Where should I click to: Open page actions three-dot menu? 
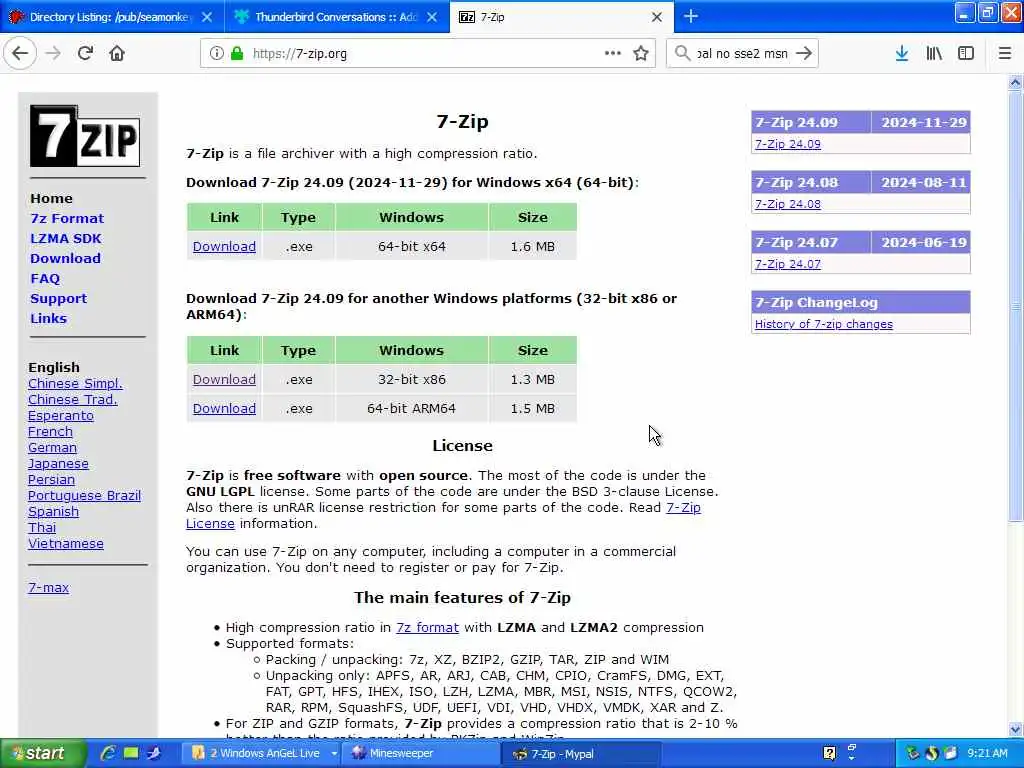[613, 53]
